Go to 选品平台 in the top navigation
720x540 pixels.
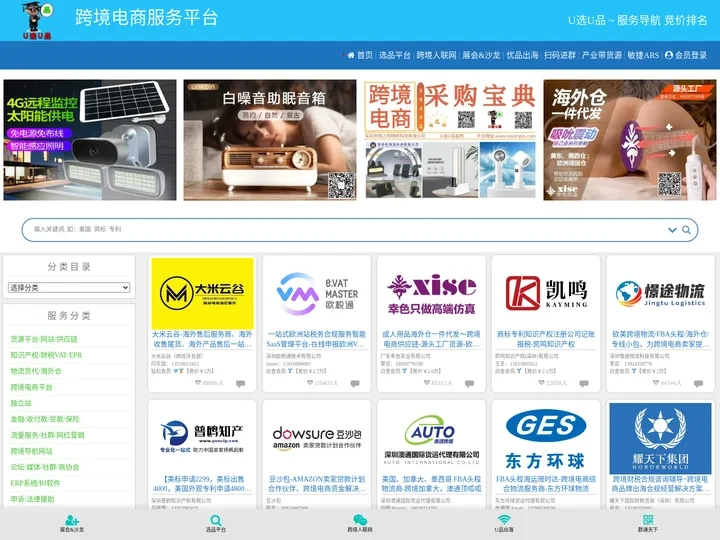[x=394, y=55]
